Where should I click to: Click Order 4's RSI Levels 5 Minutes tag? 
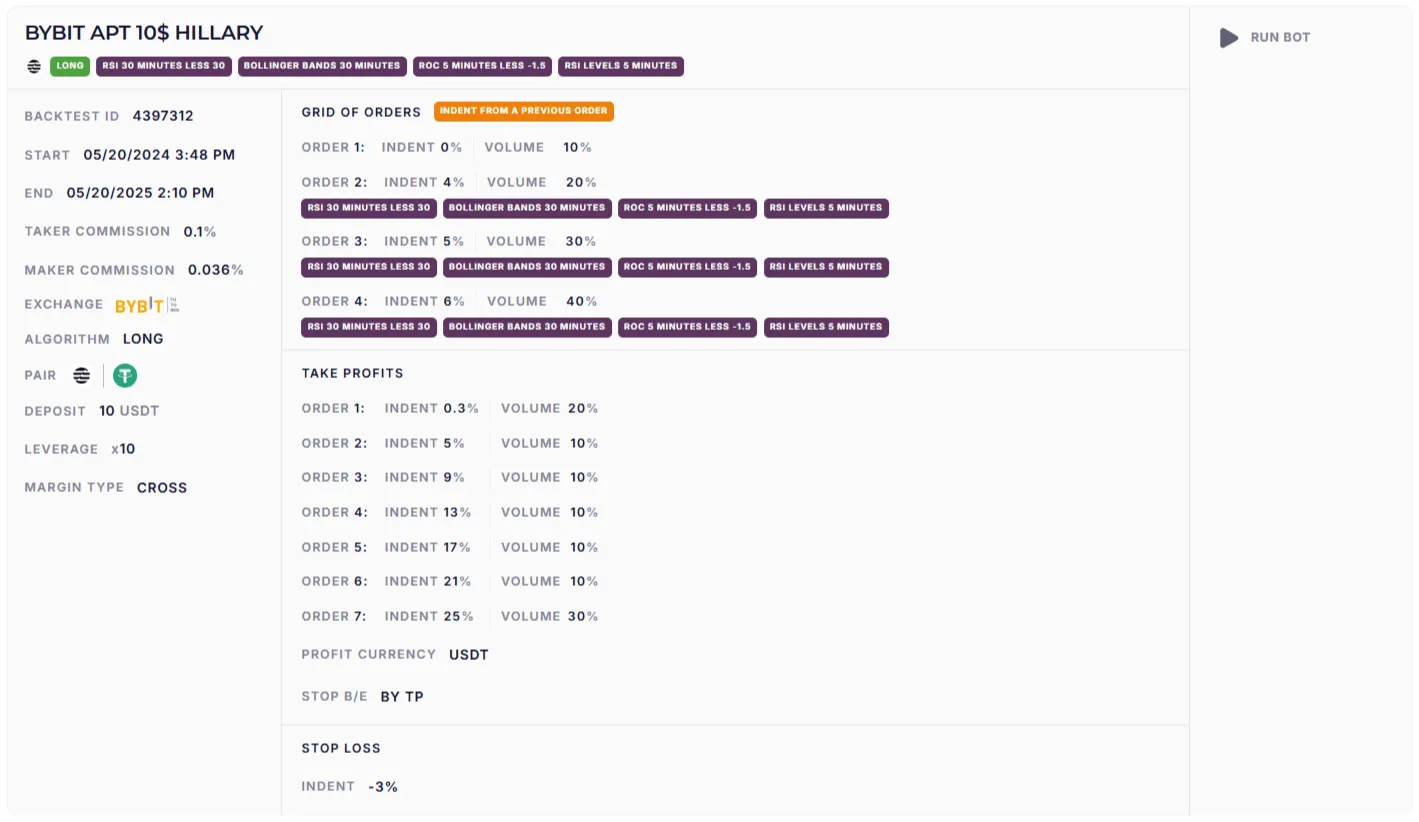(x=826, y=327)
